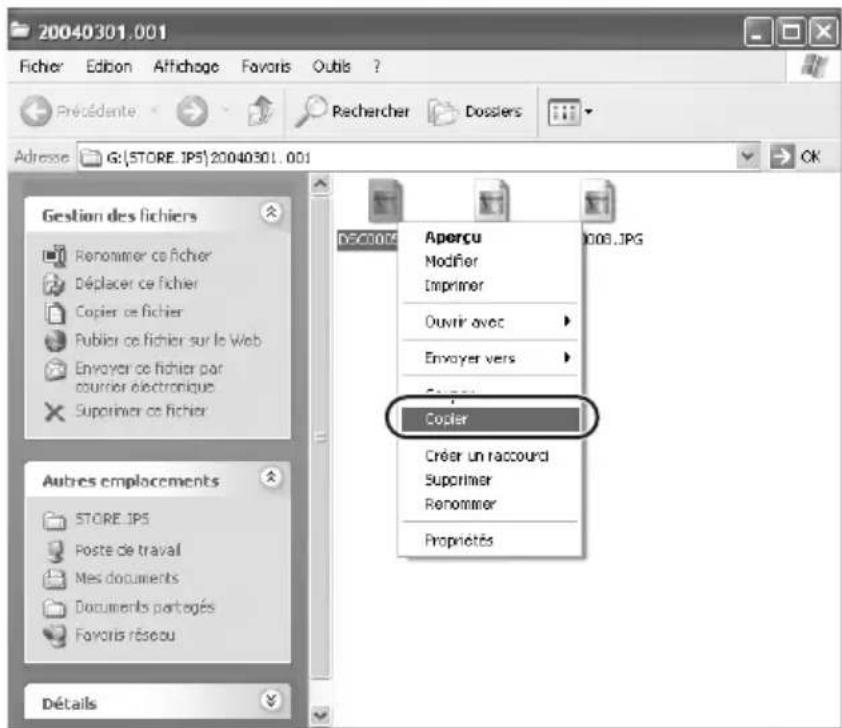The width and height of the screenshot is (842, 728).
Task: Open the STORE.IPS location link
Action: pos(112,519)
